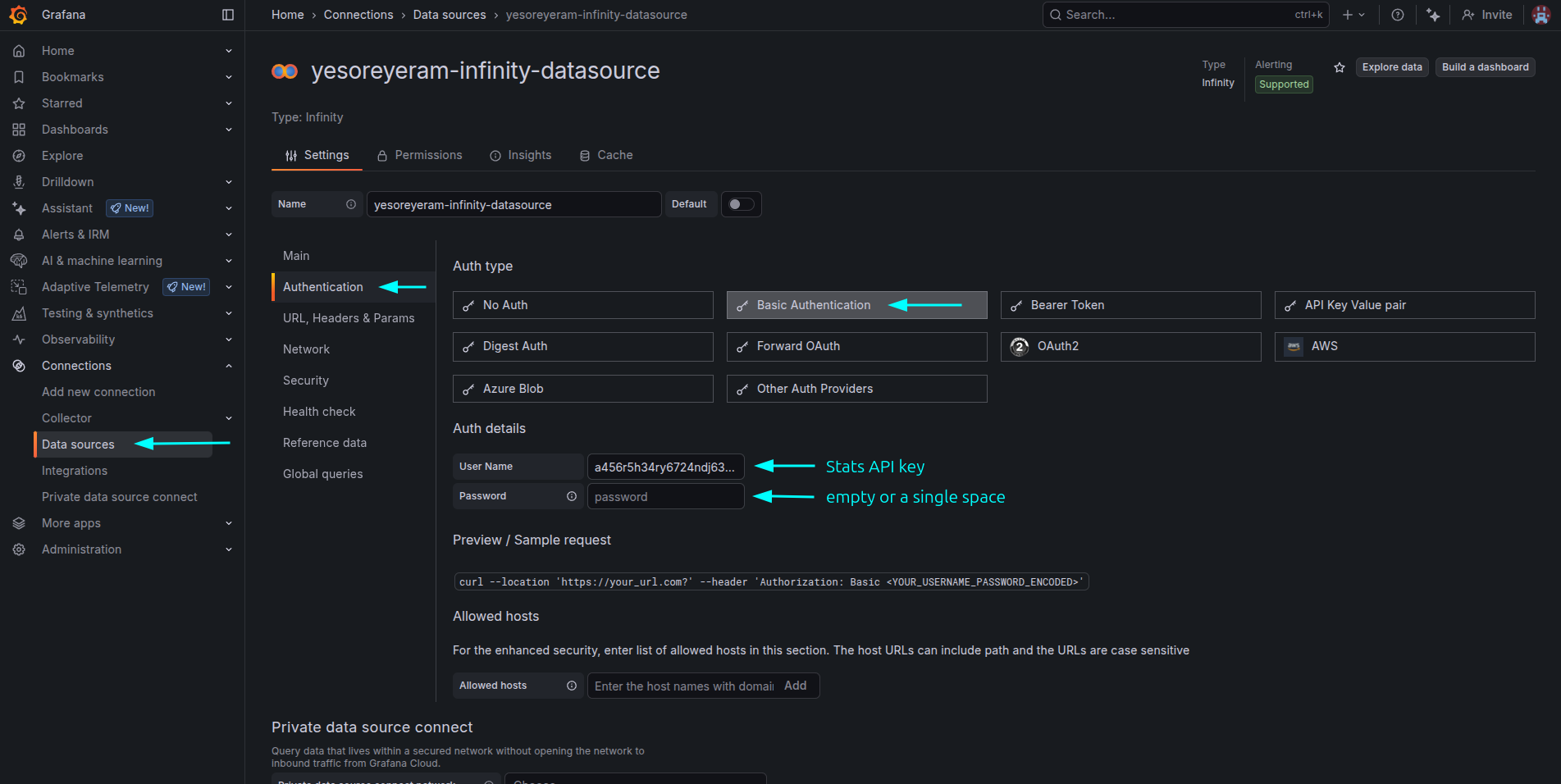Image resolution: width=1561 pixels, height=784 pixels.
Task: Collapse the Connections sidebar section
Action: [229, 366]
